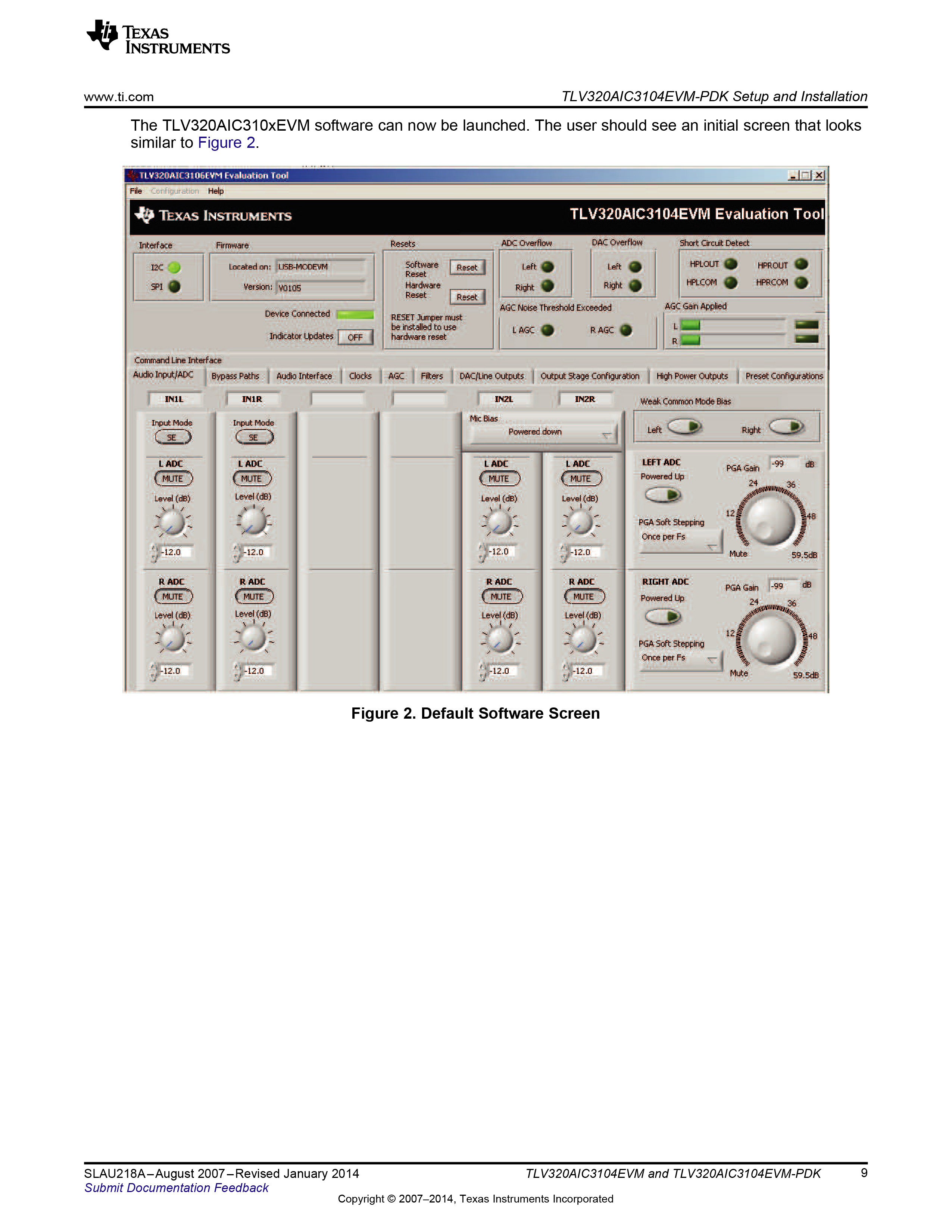Click the ADC Overflow Right indicator

pyautogui.click(x=547, y=286)
